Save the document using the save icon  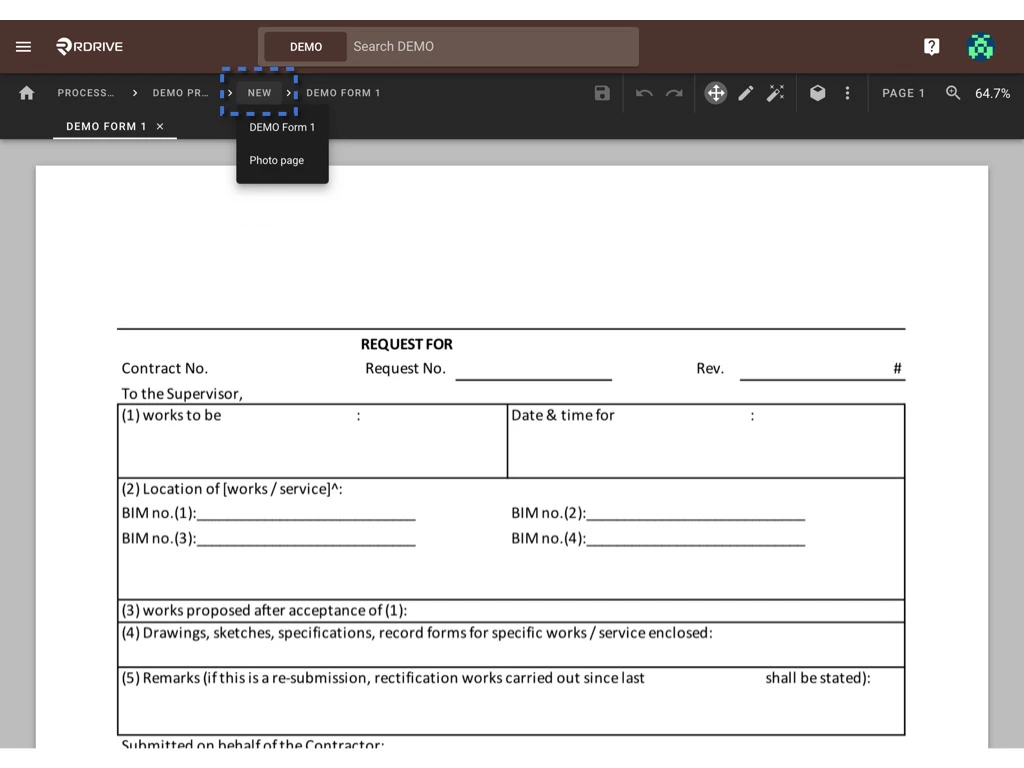click(x=601, y=92)
